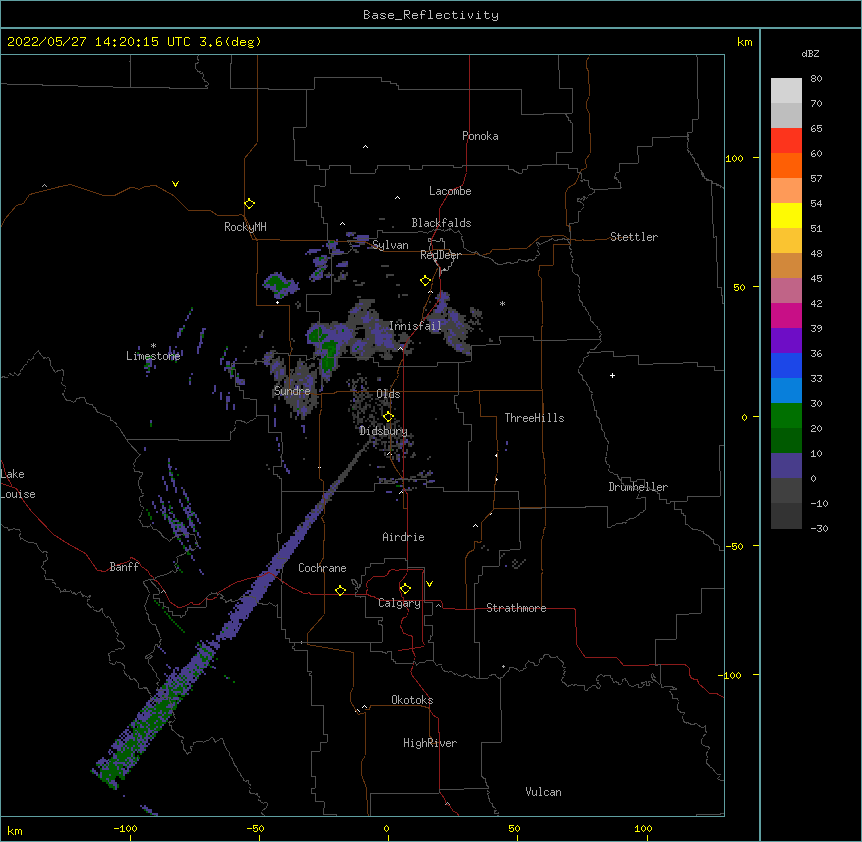The width and height of the screenshot is (862, 842).
Task: Click yellow diamond marker south of RedDeer
Action: tap(425, 281)
